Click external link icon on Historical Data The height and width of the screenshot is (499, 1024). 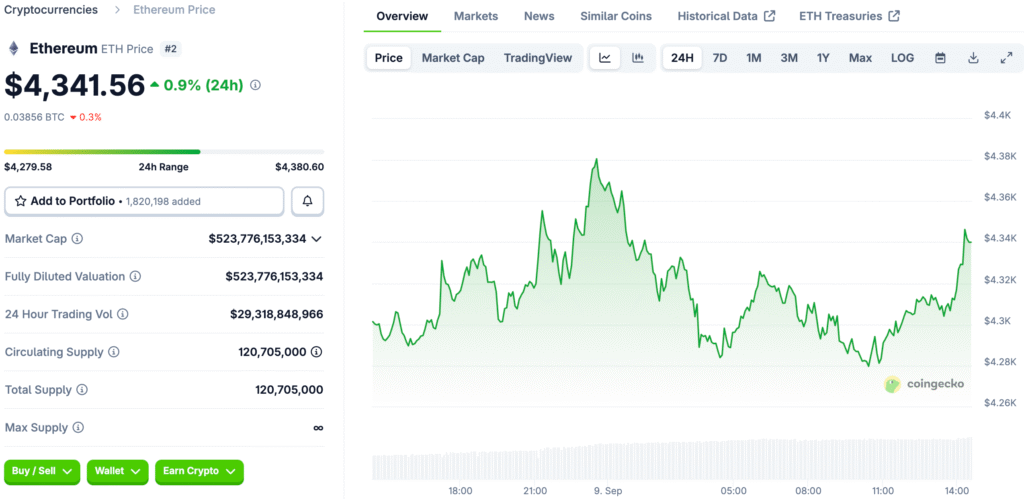(x=769, y=16)
